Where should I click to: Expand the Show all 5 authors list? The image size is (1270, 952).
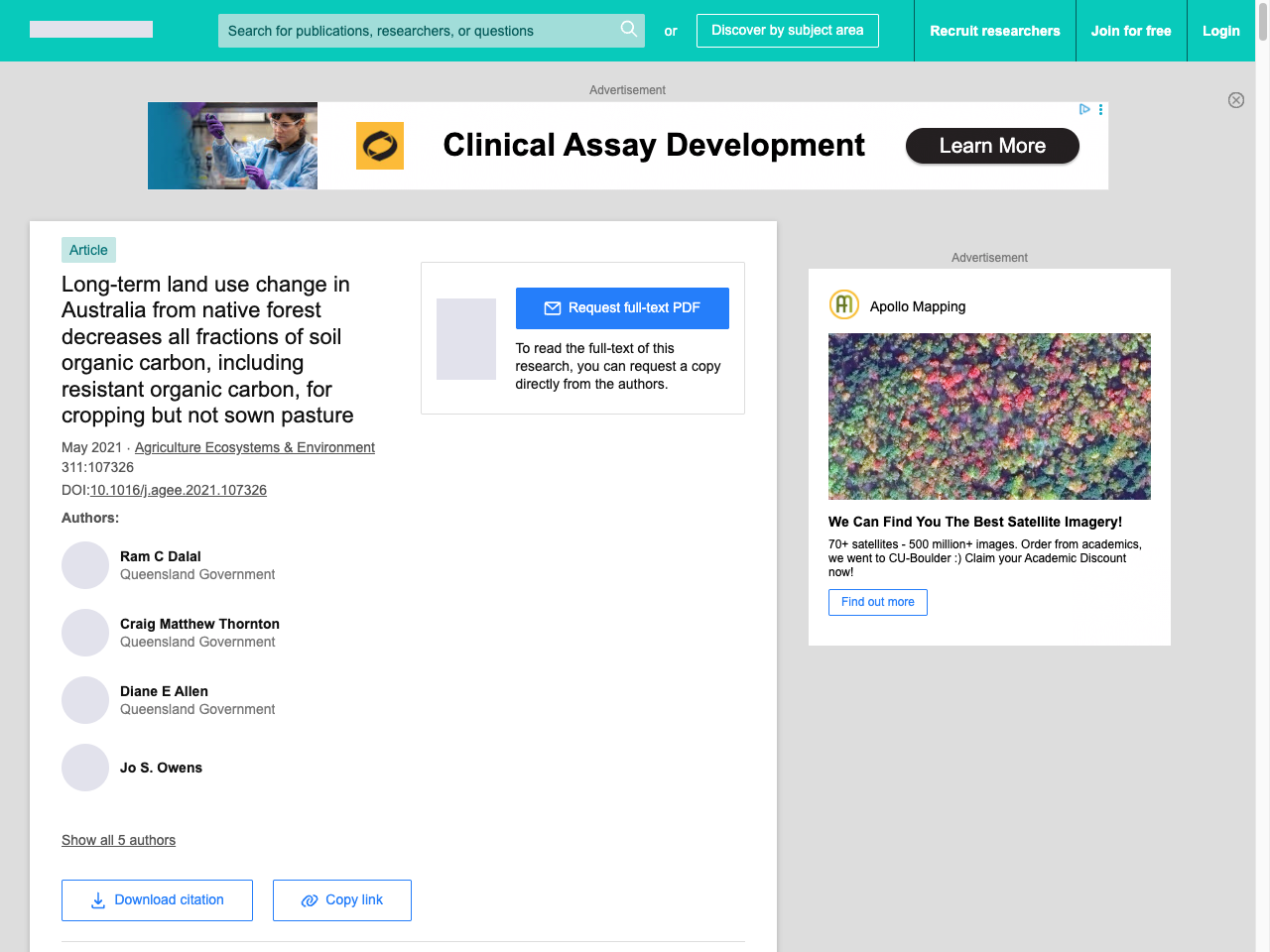(x=118, y=840)
